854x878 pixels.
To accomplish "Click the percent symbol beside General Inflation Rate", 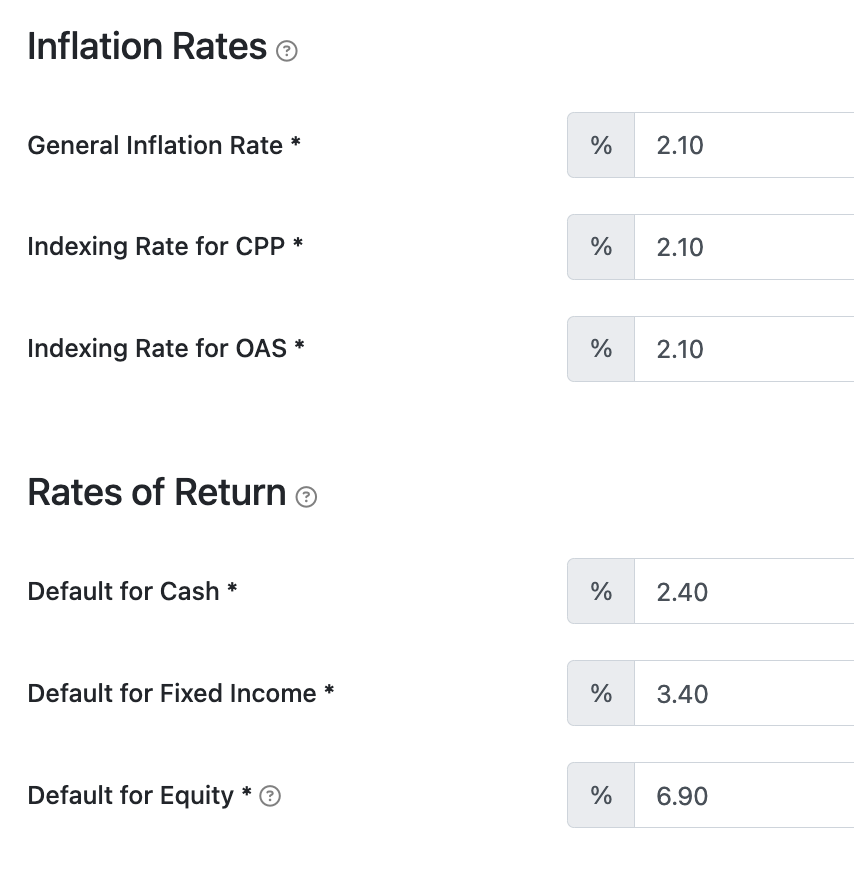I will (601, 145).
